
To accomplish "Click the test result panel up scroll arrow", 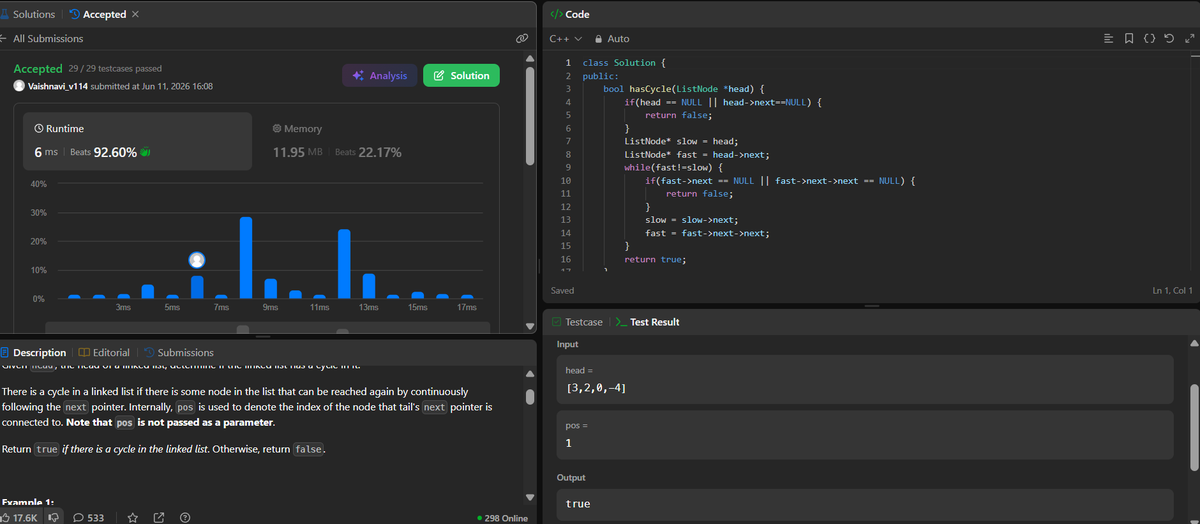I will [1193, 343].
